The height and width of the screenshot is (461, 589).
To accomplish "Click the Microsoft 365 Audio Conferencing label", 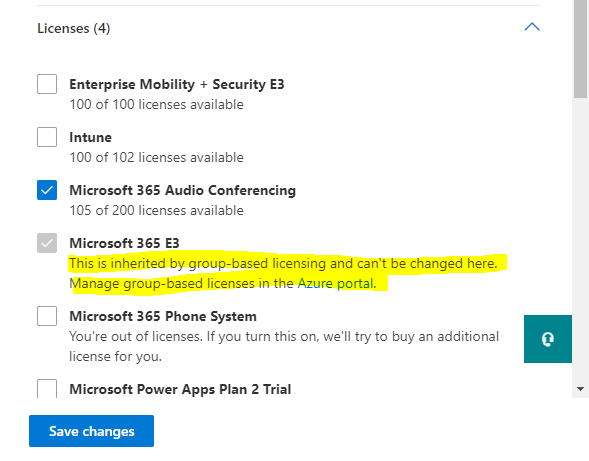I will pyautogui.click(x=183, y=190).
